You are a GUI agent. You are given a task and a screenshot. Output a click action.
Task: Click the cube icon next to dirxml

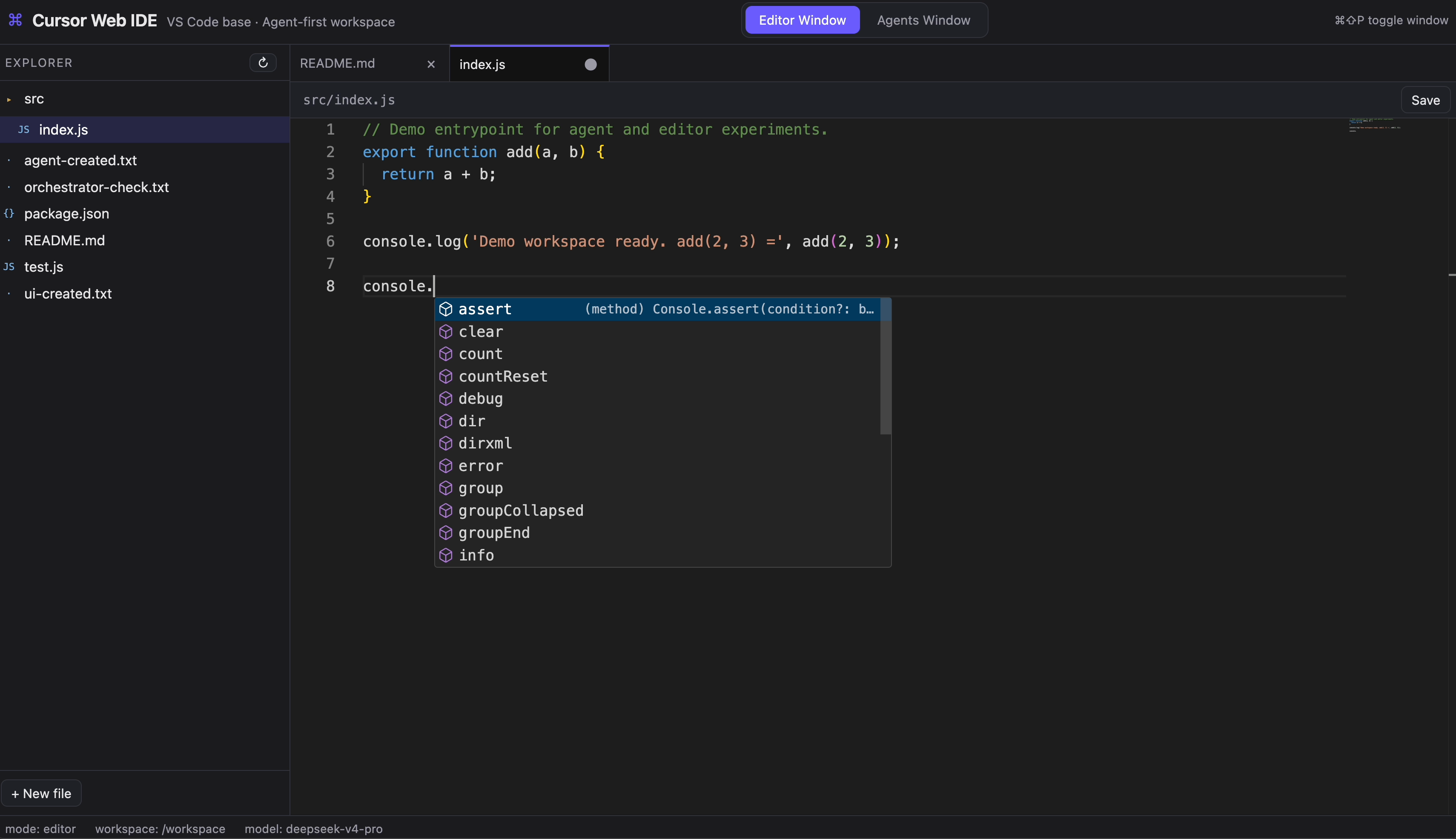pyautogui.click(x=446, y=443)
